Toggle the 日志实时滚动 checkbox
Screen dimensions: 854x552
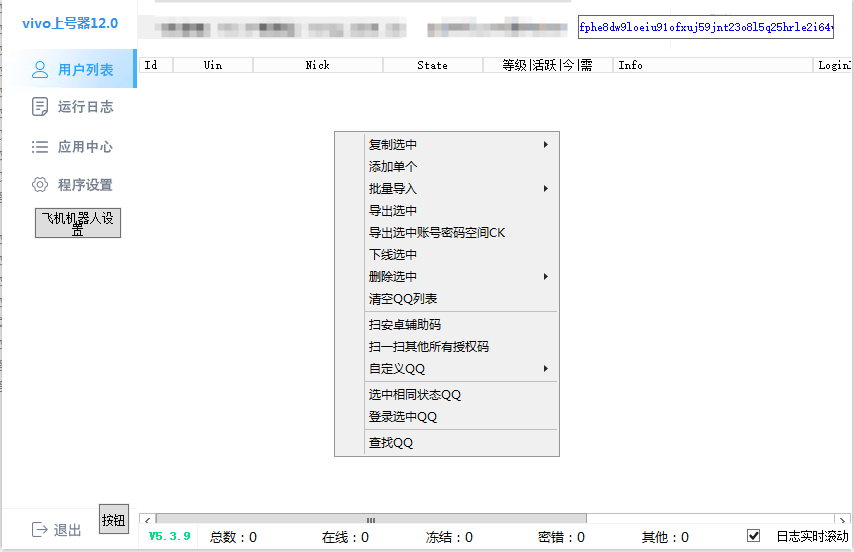point(754,536)
